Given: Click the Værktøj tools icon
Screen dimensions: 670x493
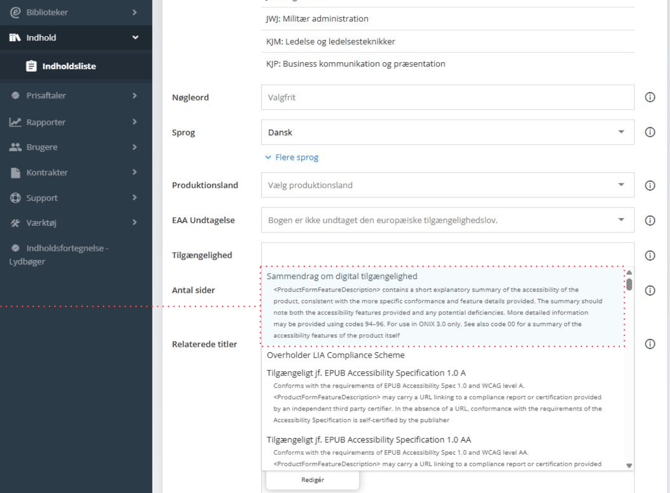Looking at the screenshot, I should pyautogui.click(x=15, y=223).
